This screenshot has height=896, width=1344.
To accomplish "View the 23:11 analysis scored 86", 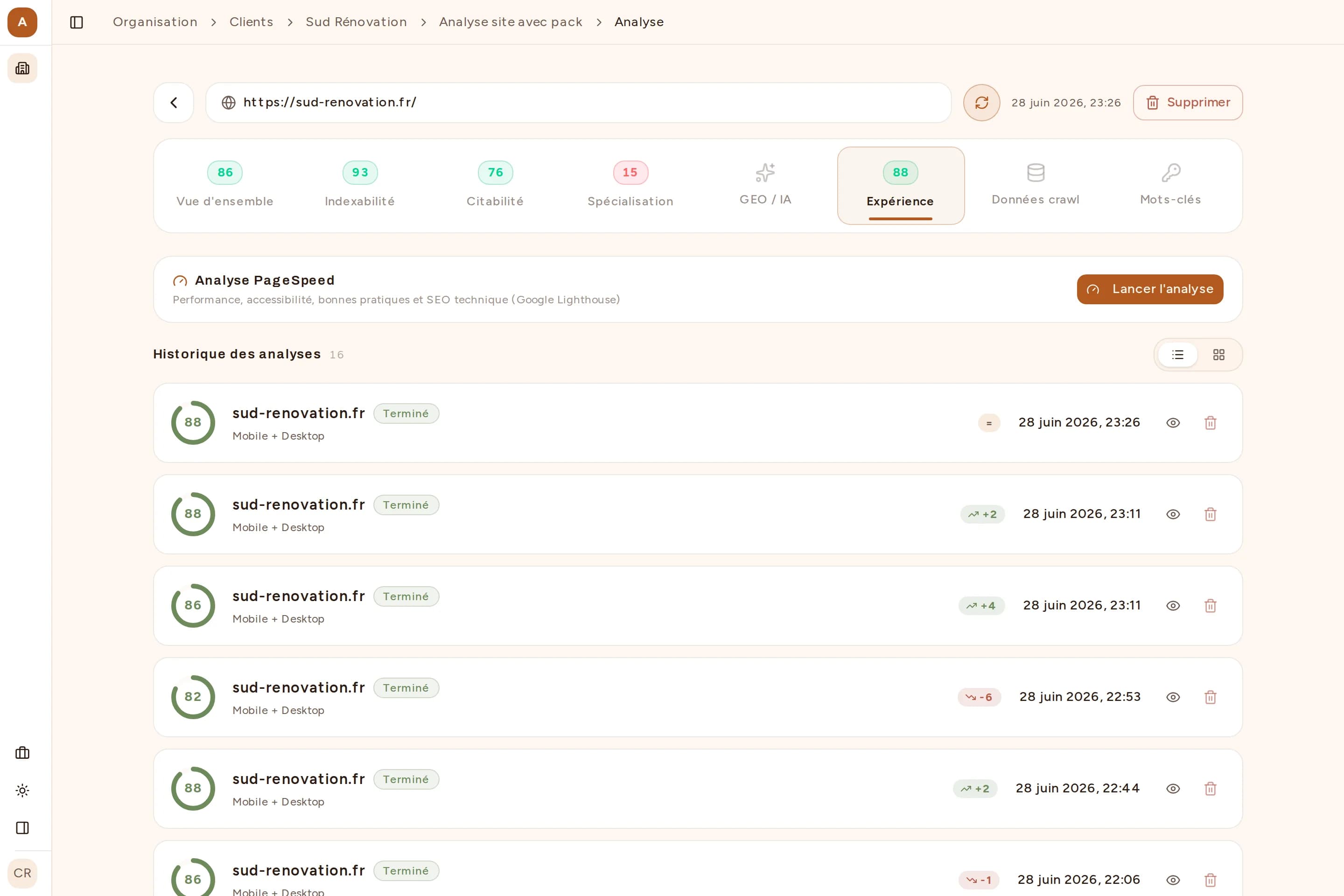I will [x=1173, y=606].
